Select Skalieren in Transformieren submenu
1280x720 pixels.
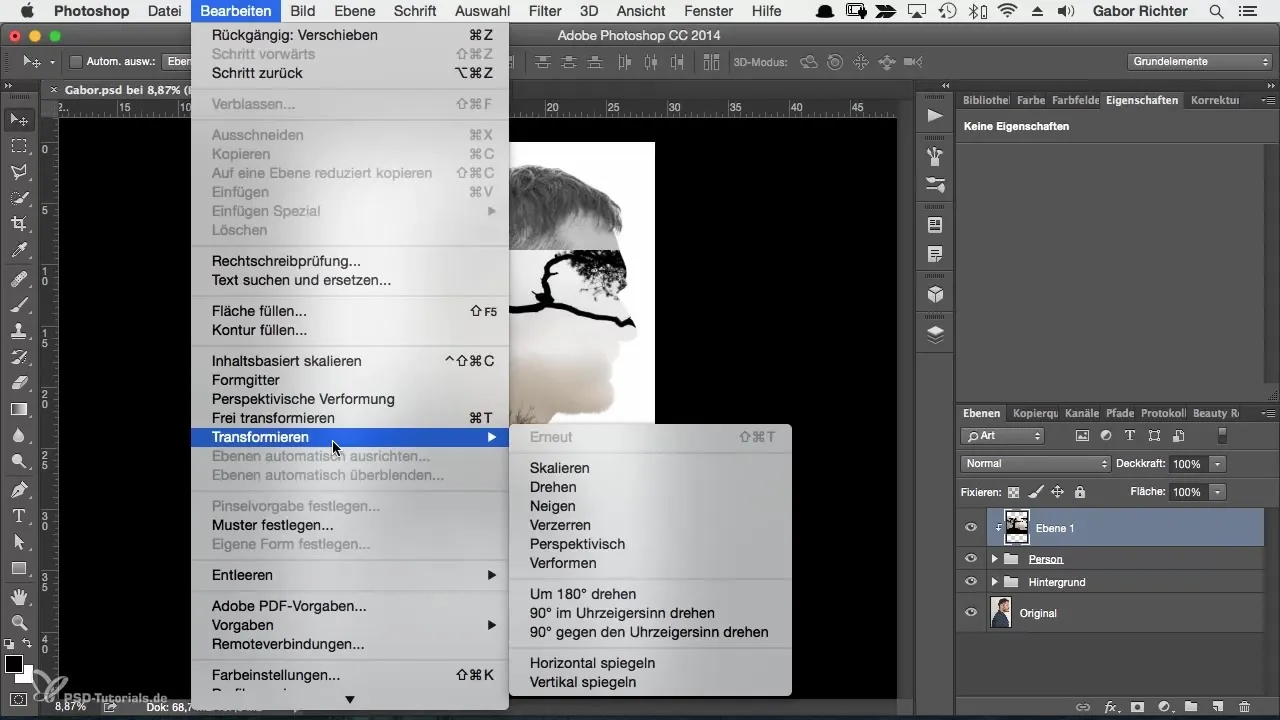[x=559, y=468]
